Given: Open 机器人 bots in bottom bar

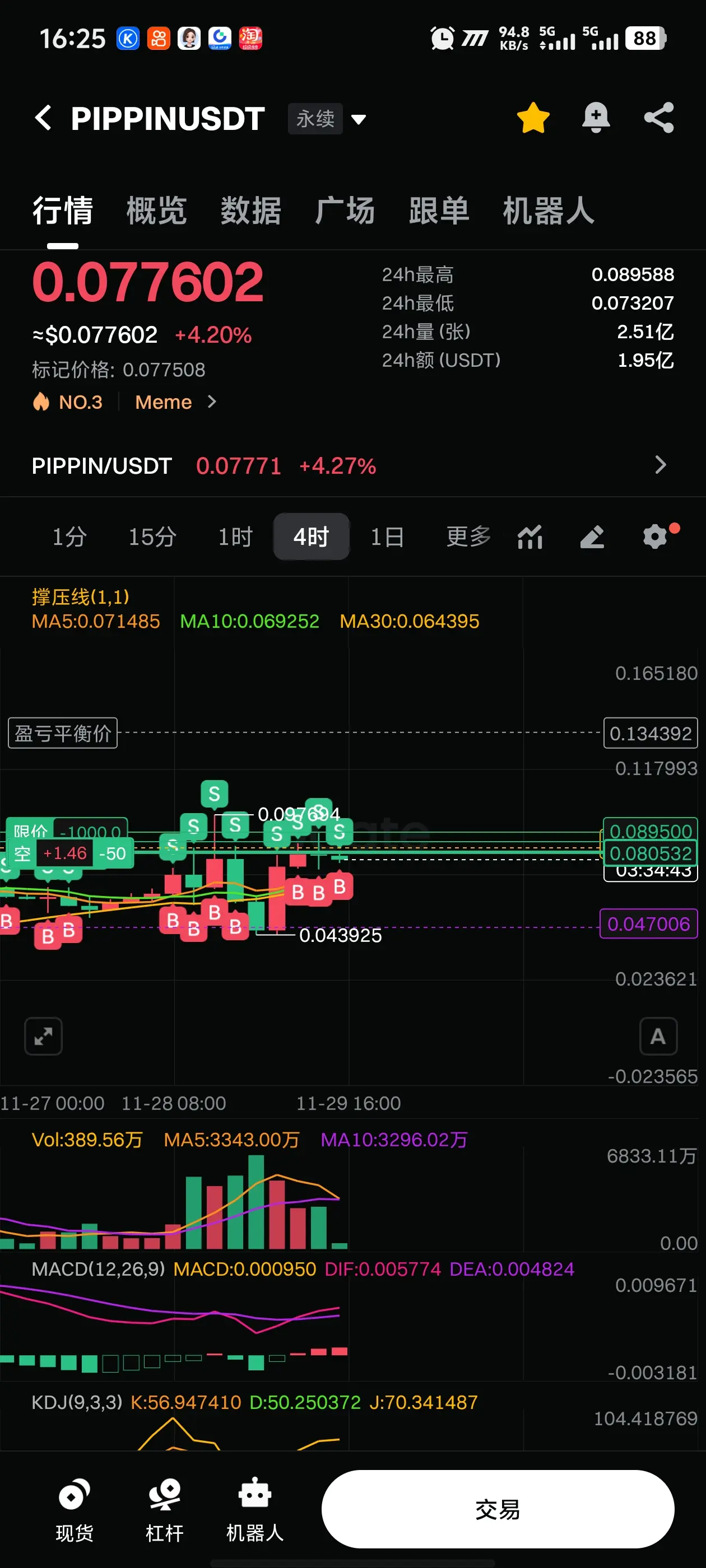Looking at the screenshot, I should (x=254, y=1510).
